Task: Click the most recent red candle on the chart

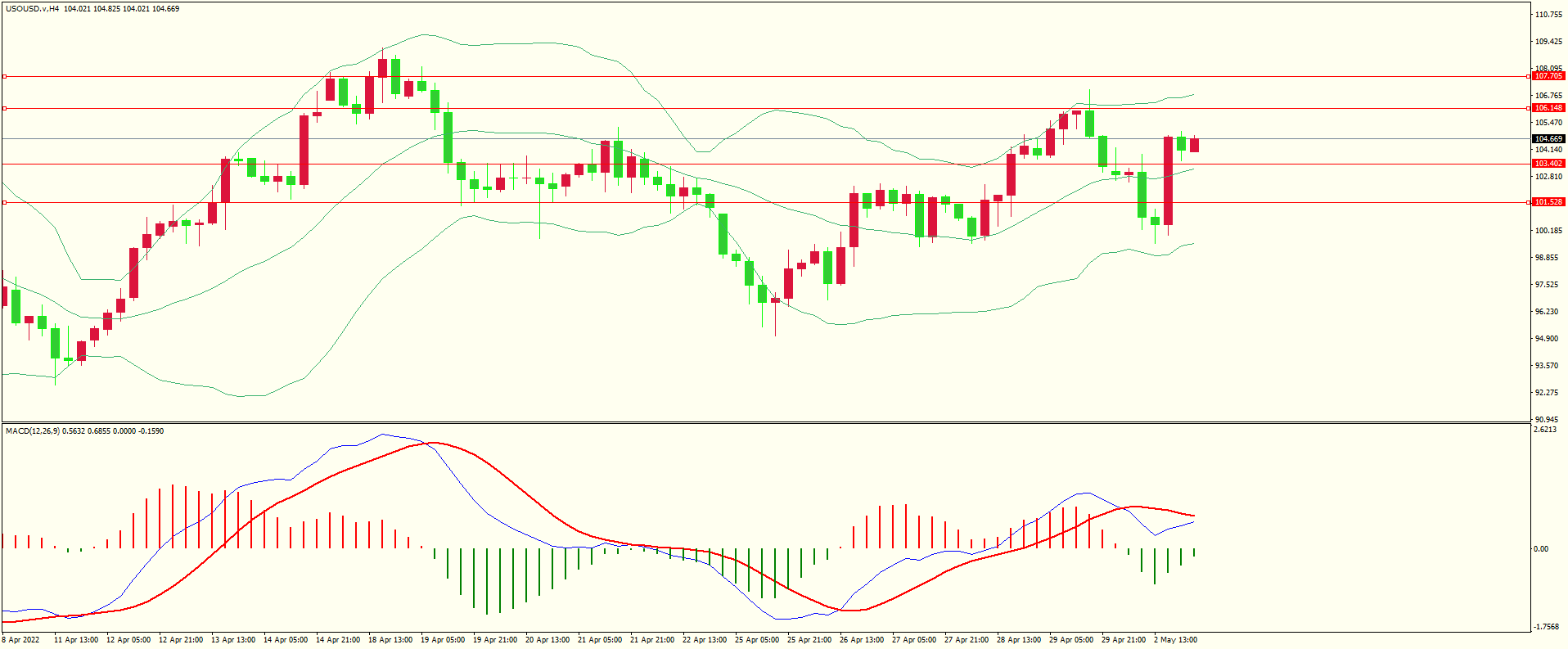Action: (x=1194, y=145)
